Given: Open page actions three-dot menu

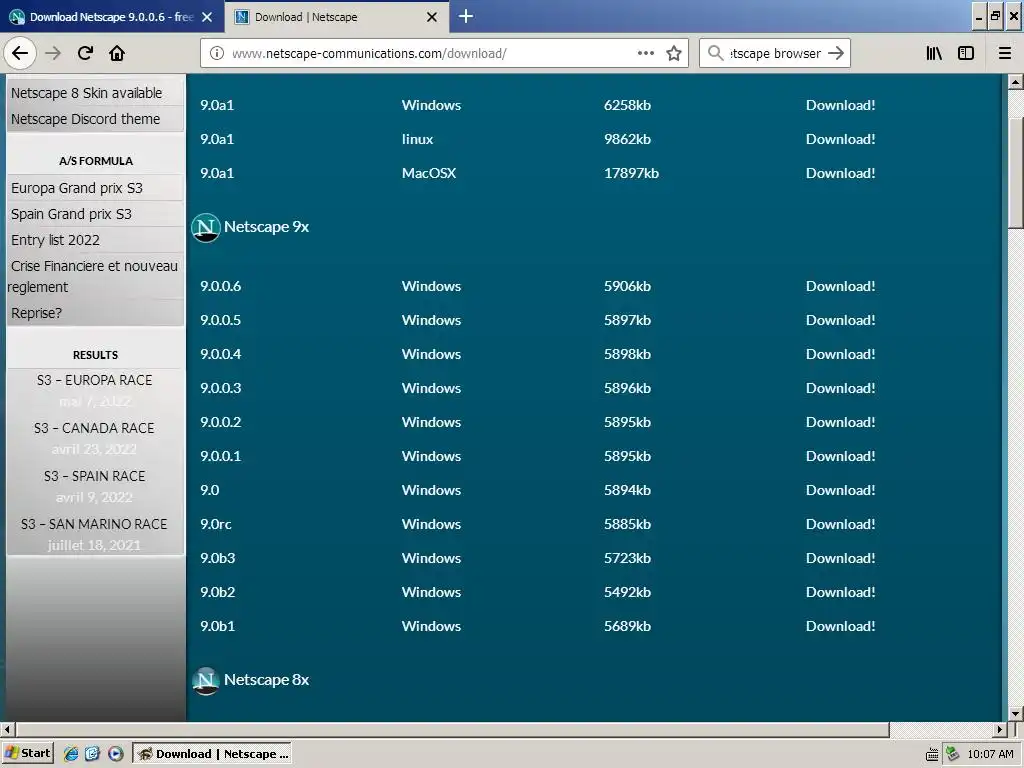Looking at the screenshot, I should point(646,53).
